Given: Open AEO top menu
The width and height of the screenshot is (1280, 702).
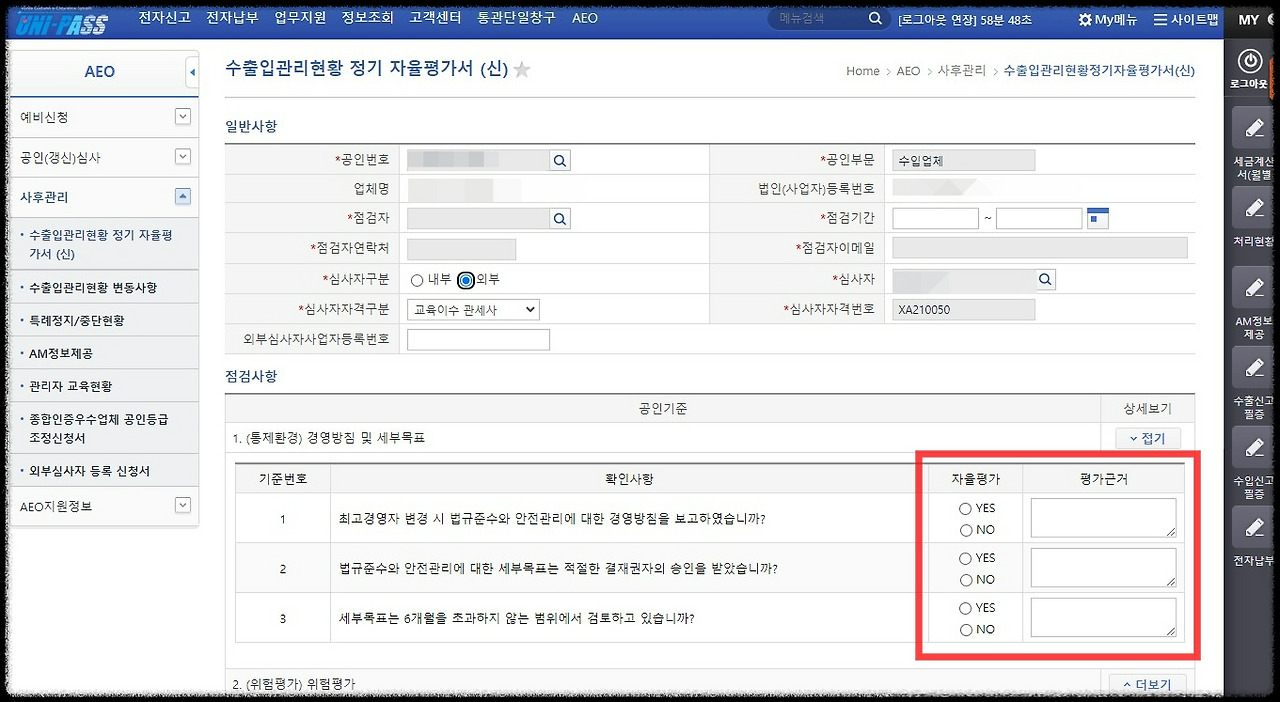Looking at the screenshot, I should coord(585,19).
